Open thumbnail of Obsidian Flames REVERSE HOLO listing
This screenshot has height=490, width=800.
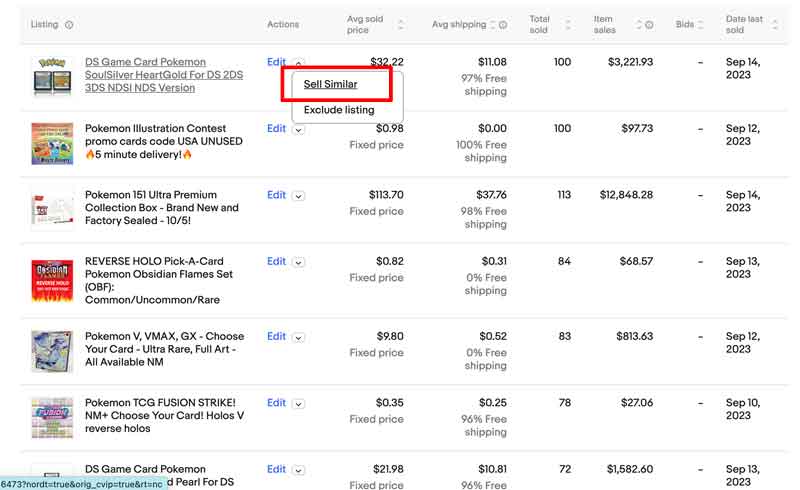[x=52, y=281]
